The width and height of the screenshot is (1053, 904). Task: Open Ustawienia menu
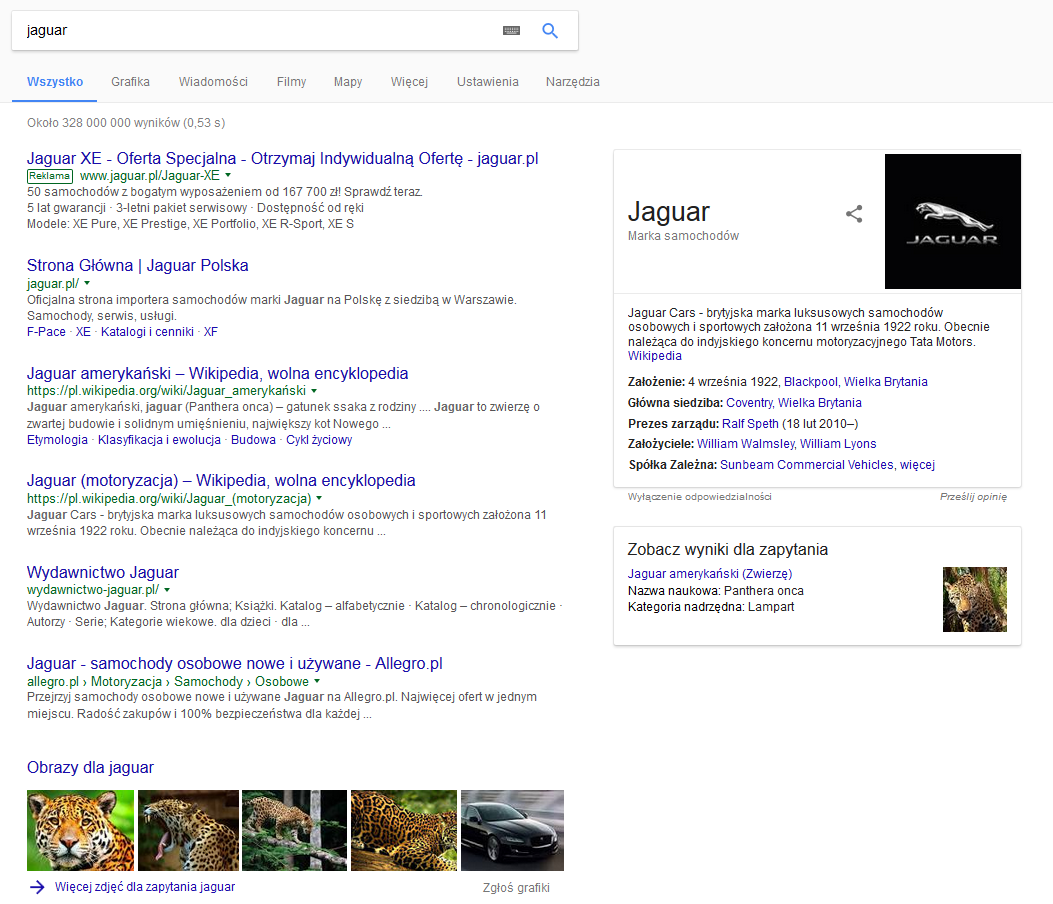pyautogui.click(x=488, y=82)
